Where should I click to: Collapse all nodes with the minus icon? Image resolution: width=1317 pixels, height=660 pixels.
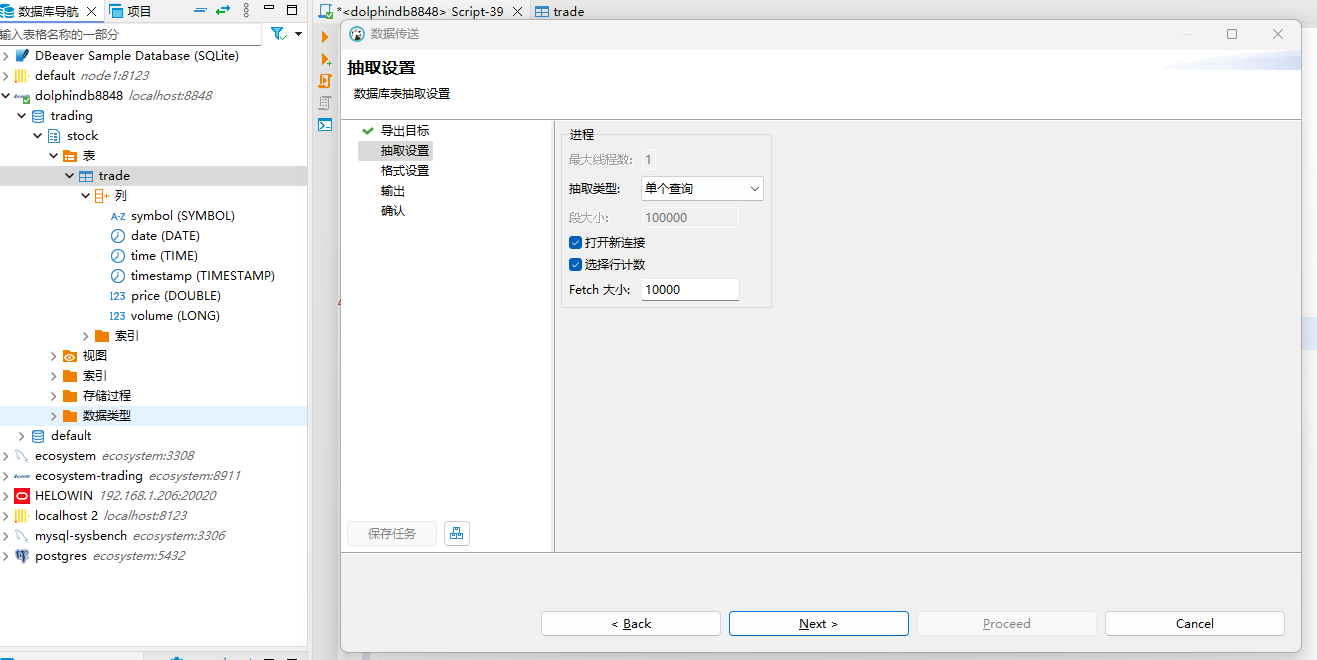199,11
